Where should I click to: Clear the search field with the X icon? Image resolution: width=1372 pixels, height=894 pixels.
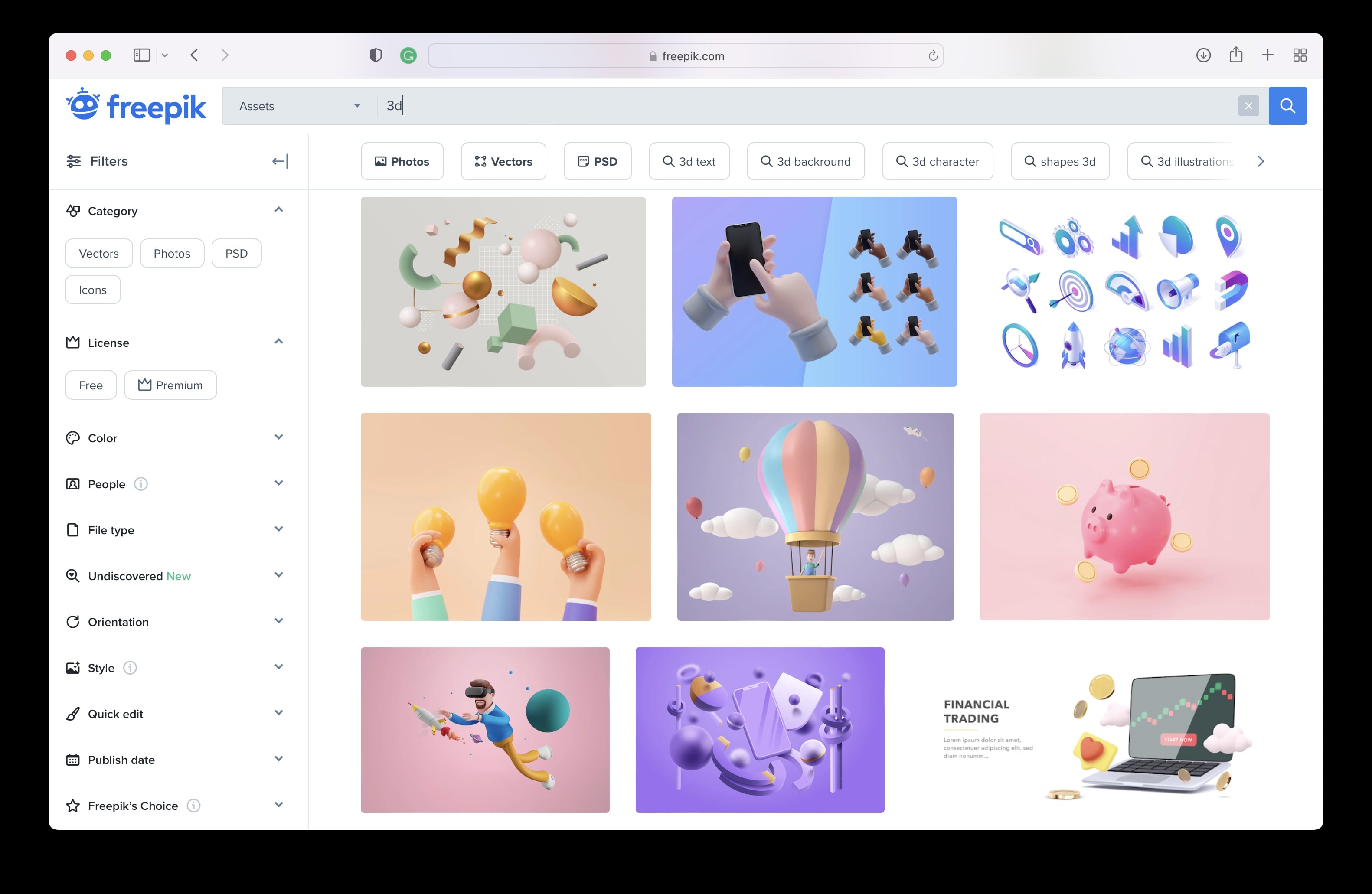[1248, 105]
